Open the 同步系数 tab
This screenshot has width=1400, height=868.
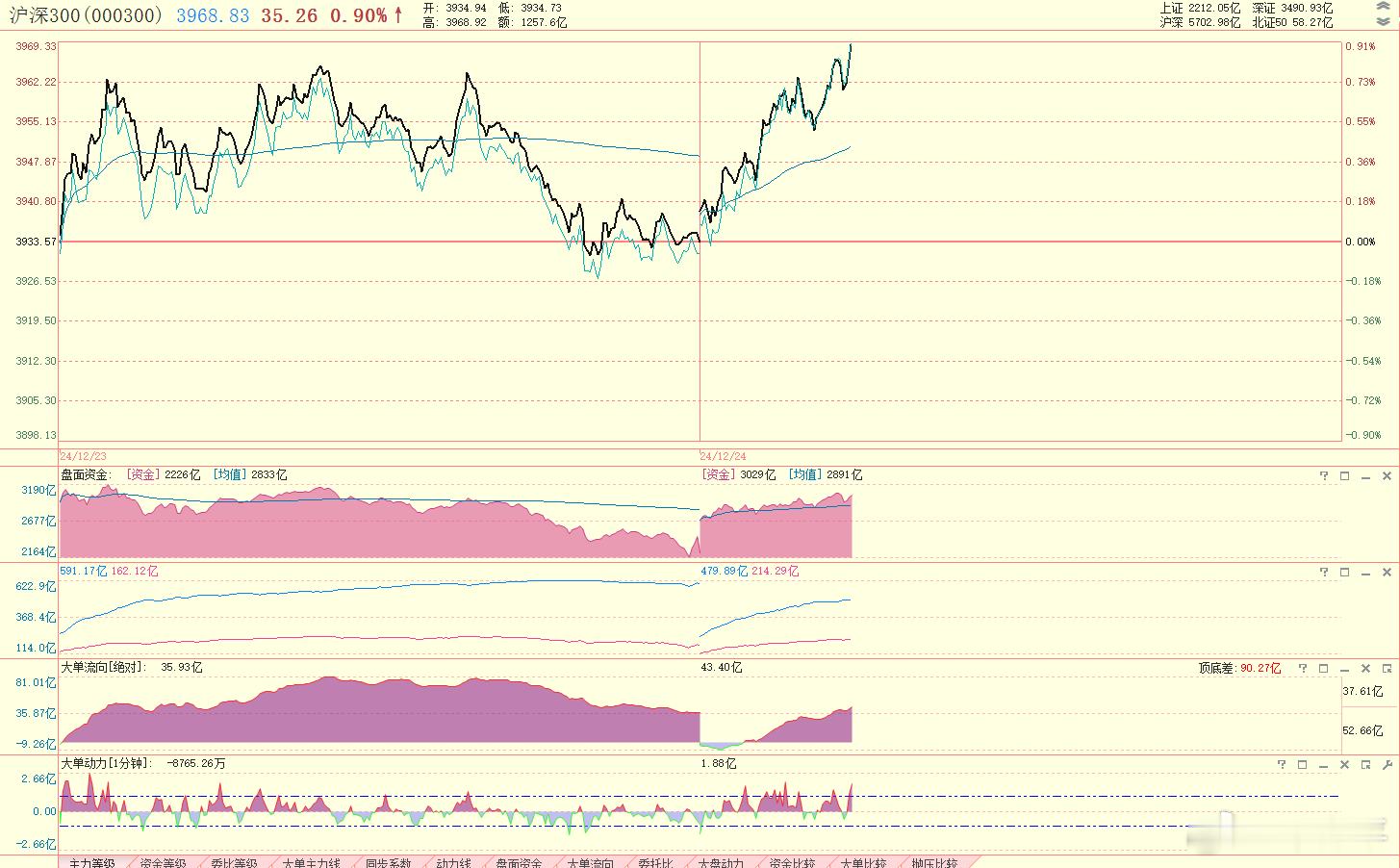click(388, 862)
